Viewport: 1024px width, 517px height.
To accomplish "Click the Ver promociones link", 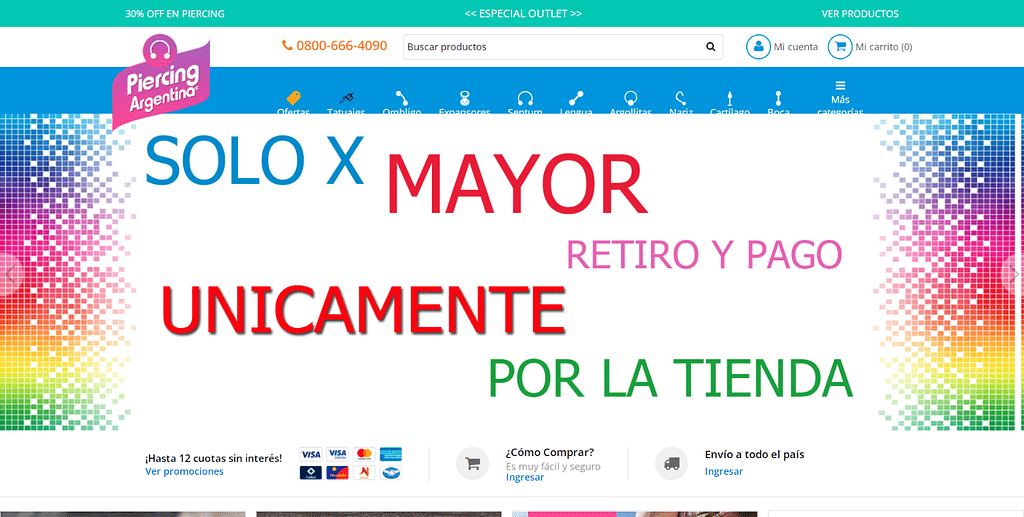I will click(184, 471).
